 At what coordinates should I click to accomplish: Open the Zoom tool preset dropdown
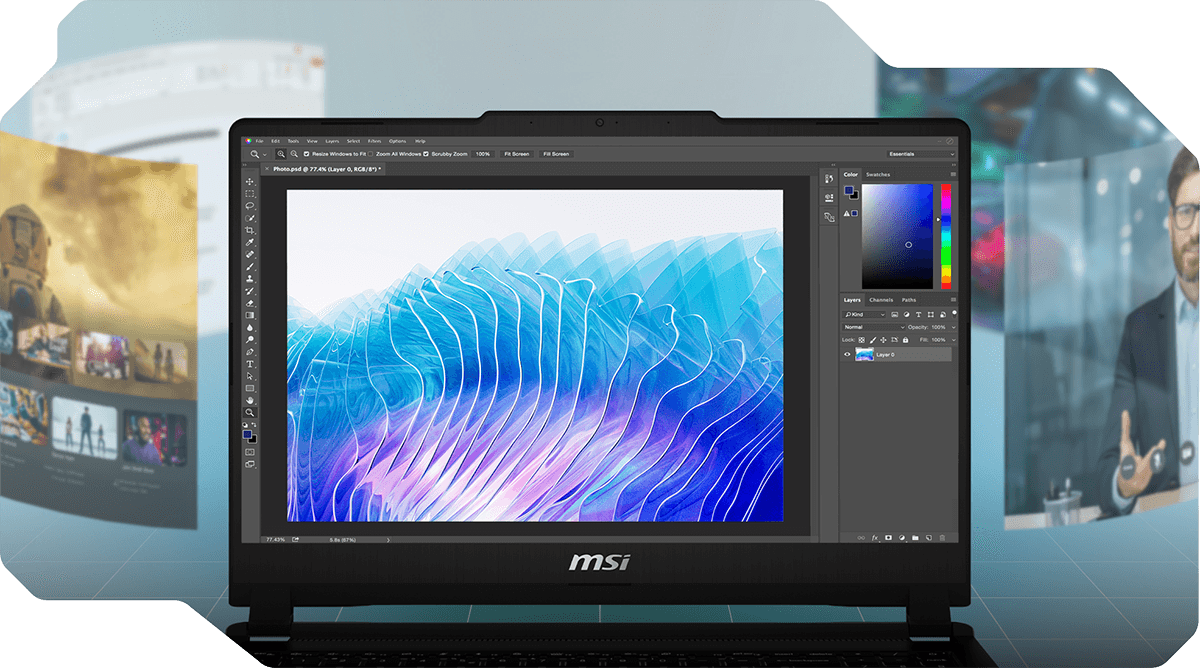click(x=265, y=154)
